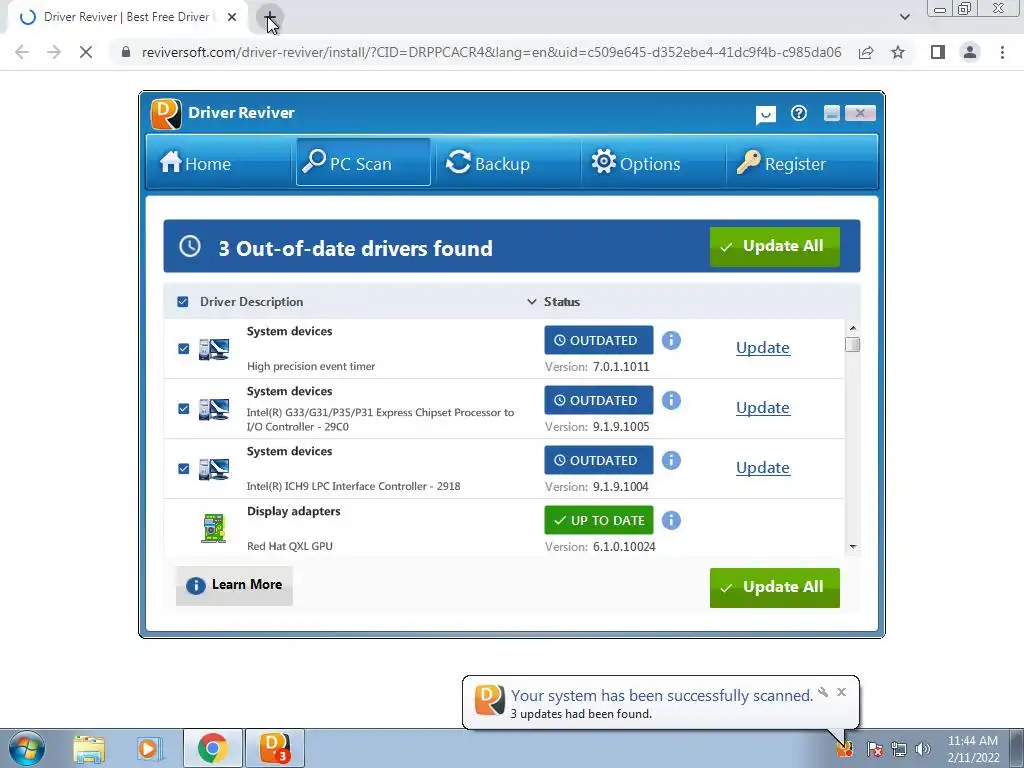1024x768 pixels.
Task: Uncheck High precision event timer driver
Action: 184,349
